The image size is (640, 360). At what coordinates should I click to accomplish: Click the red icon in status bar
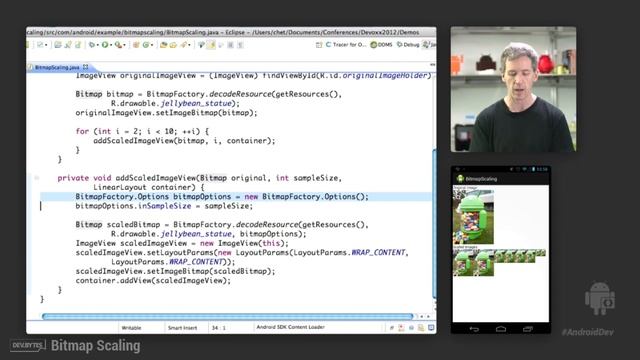[401, 327]
